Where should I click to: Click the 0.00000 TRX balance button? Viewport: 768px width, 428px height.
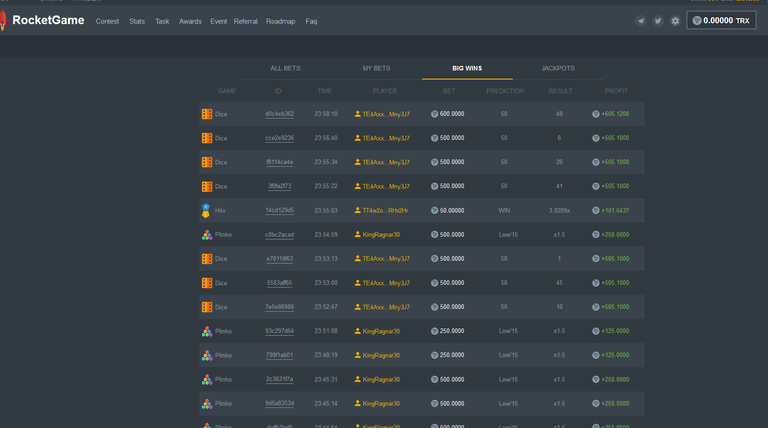point(721,21)
